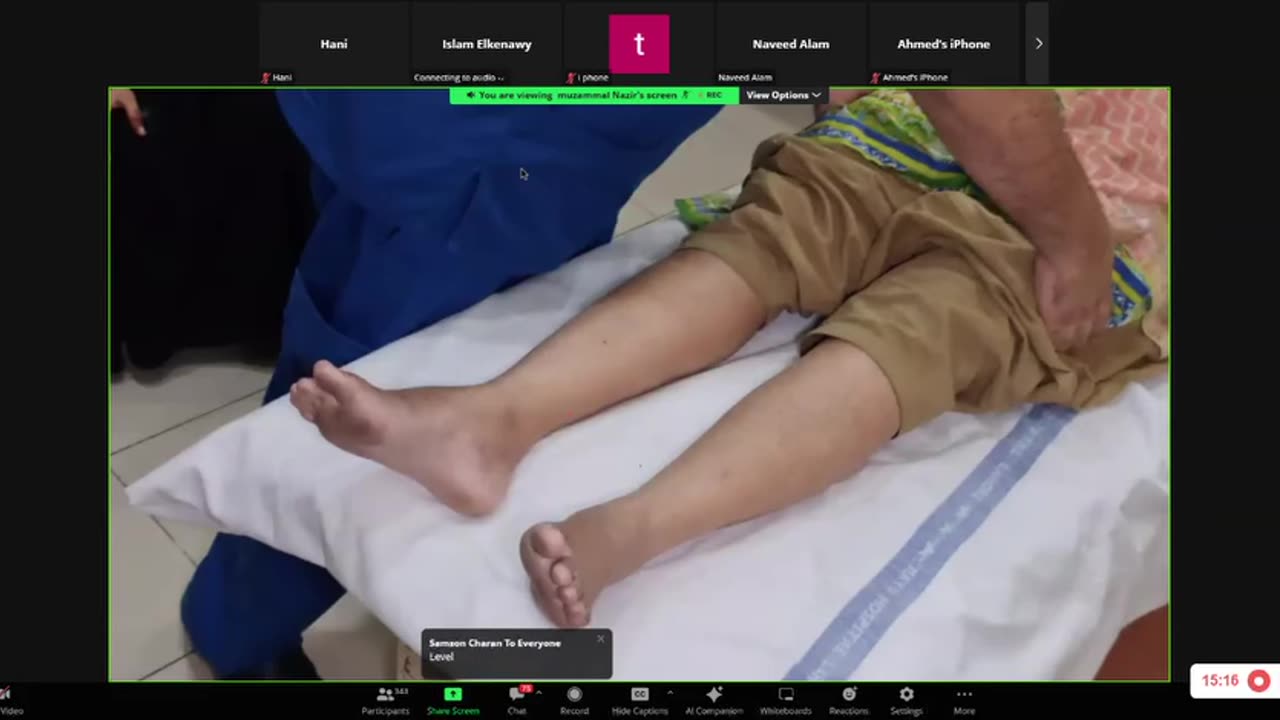The height and width of the screenshot is (720, 1280).
Task: Select Naveed Alam's participant tile
Action: [x=791, y=44]
